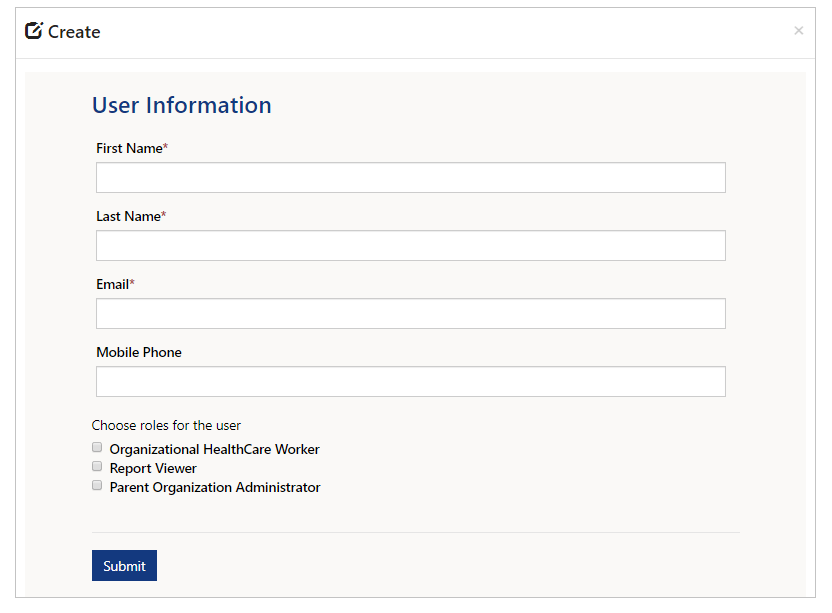Focus the Last Name input field

(411, 245)
